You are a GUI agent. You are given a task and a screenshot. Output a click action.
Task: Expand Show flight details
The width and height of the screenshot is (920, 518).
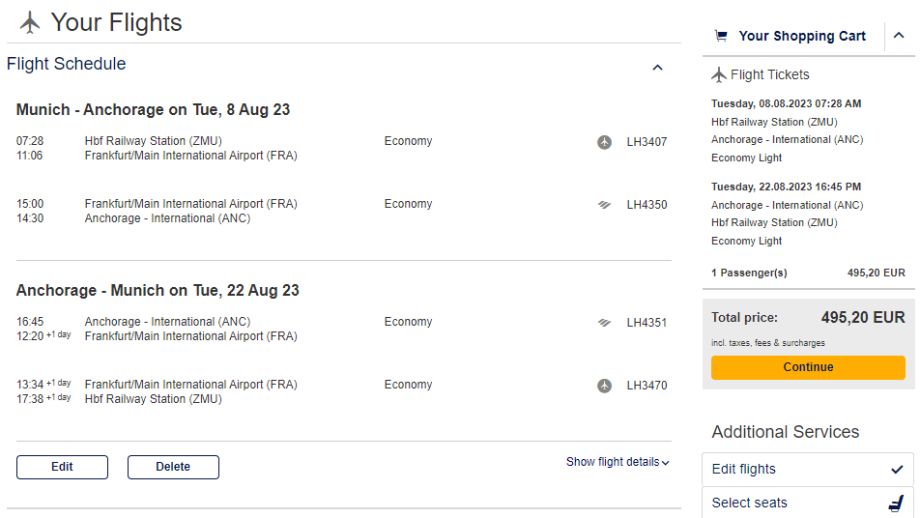pos(617,462)
